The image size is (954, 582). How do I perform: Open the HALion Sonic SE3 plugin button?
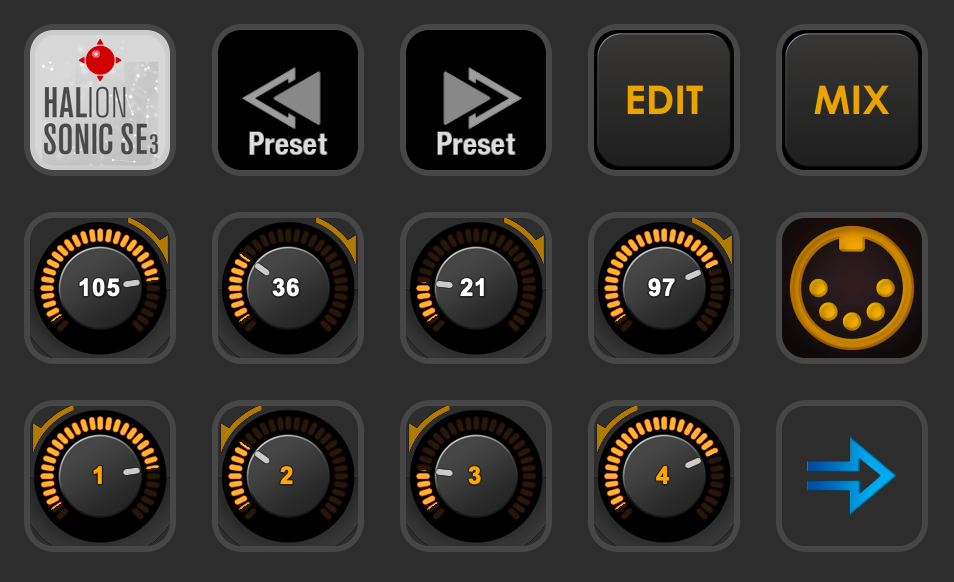point(100,100)
